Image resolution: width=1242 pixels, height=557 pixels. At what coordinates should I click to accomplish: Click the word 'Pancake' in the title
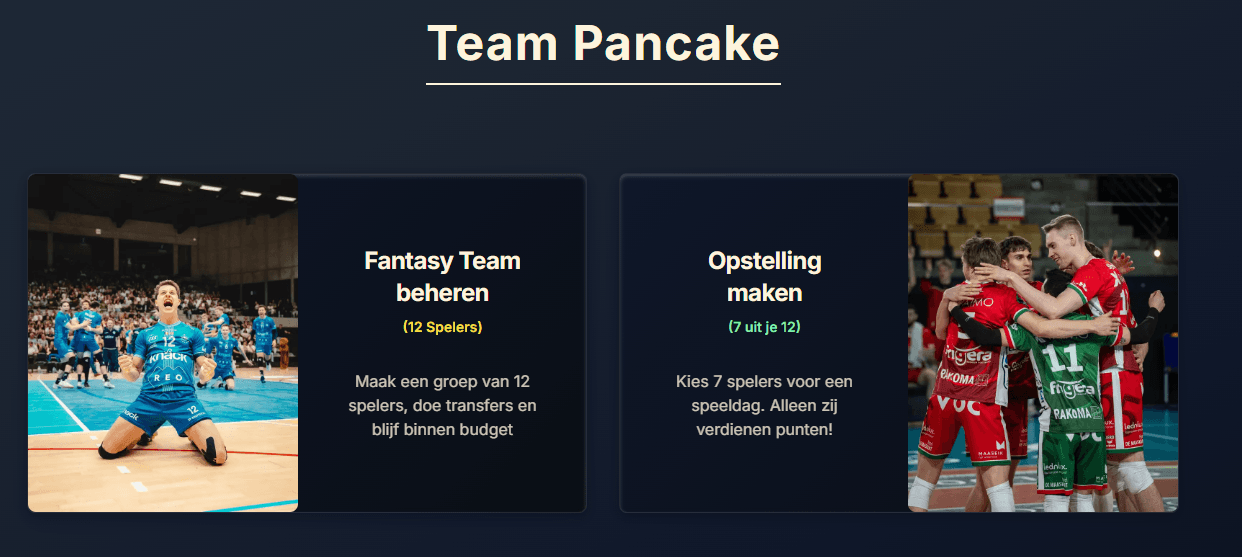click(677, 44)
